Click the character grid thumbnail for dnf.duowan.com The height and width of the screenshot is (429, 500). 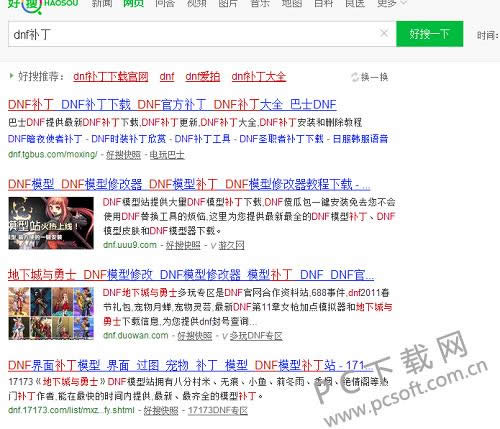coord(51,313)
